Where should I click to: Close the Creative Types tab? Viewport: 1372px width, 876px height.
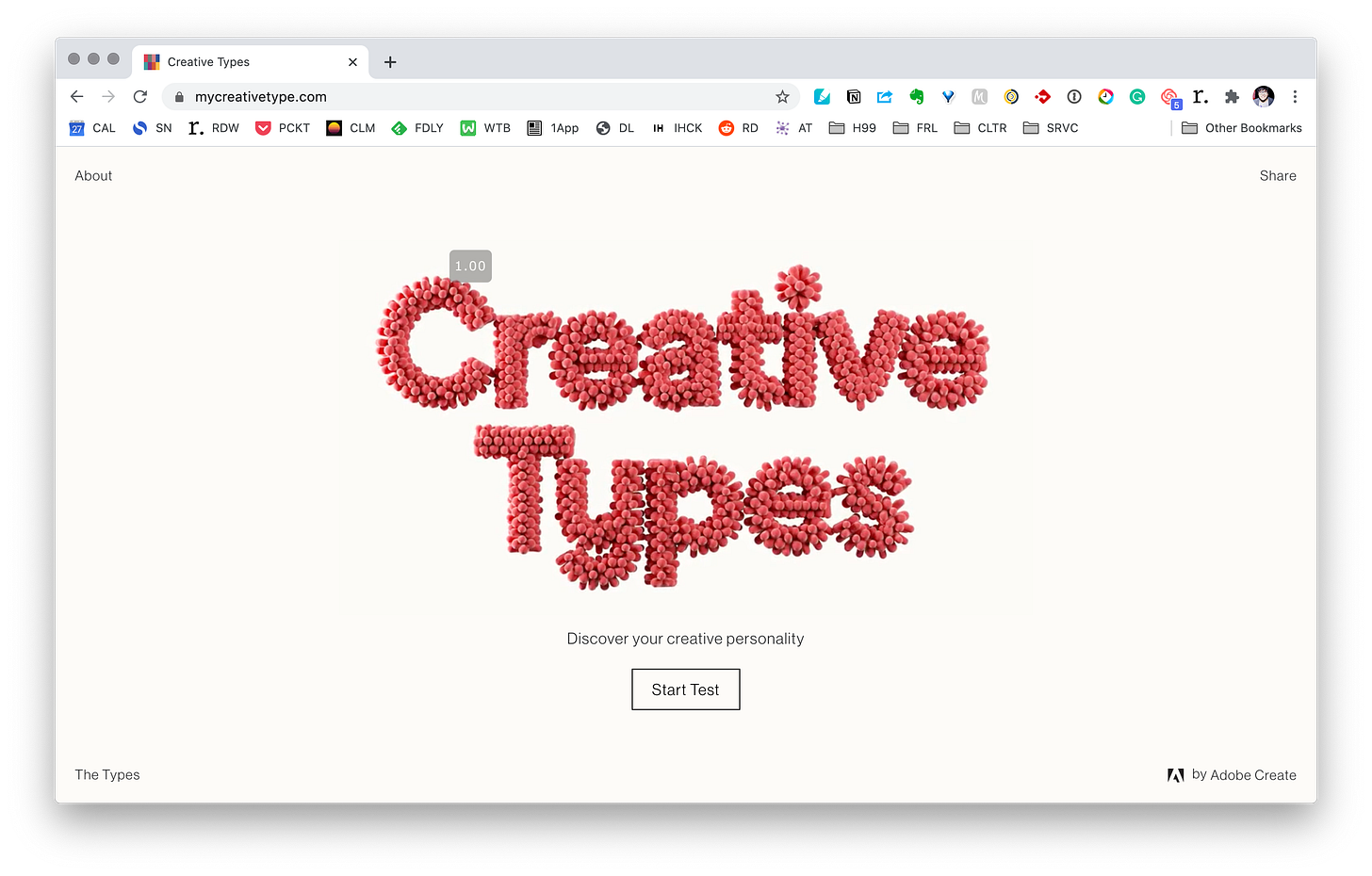tap(352, 62)
